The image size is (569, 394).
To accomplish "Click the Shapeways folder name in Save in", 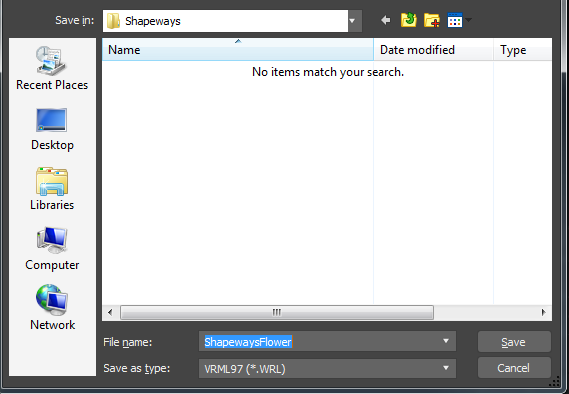I will point(153,21).
